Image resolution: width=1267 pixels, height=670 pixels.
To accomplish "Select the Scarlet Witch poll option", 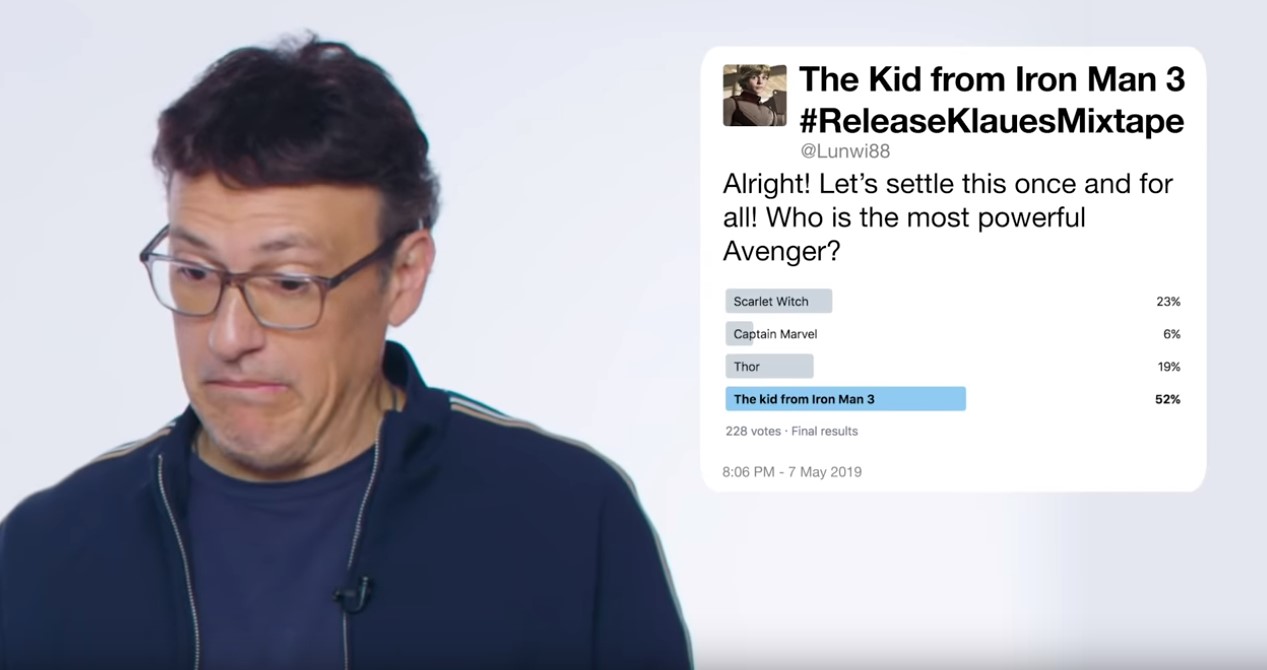I will point(779,301).
